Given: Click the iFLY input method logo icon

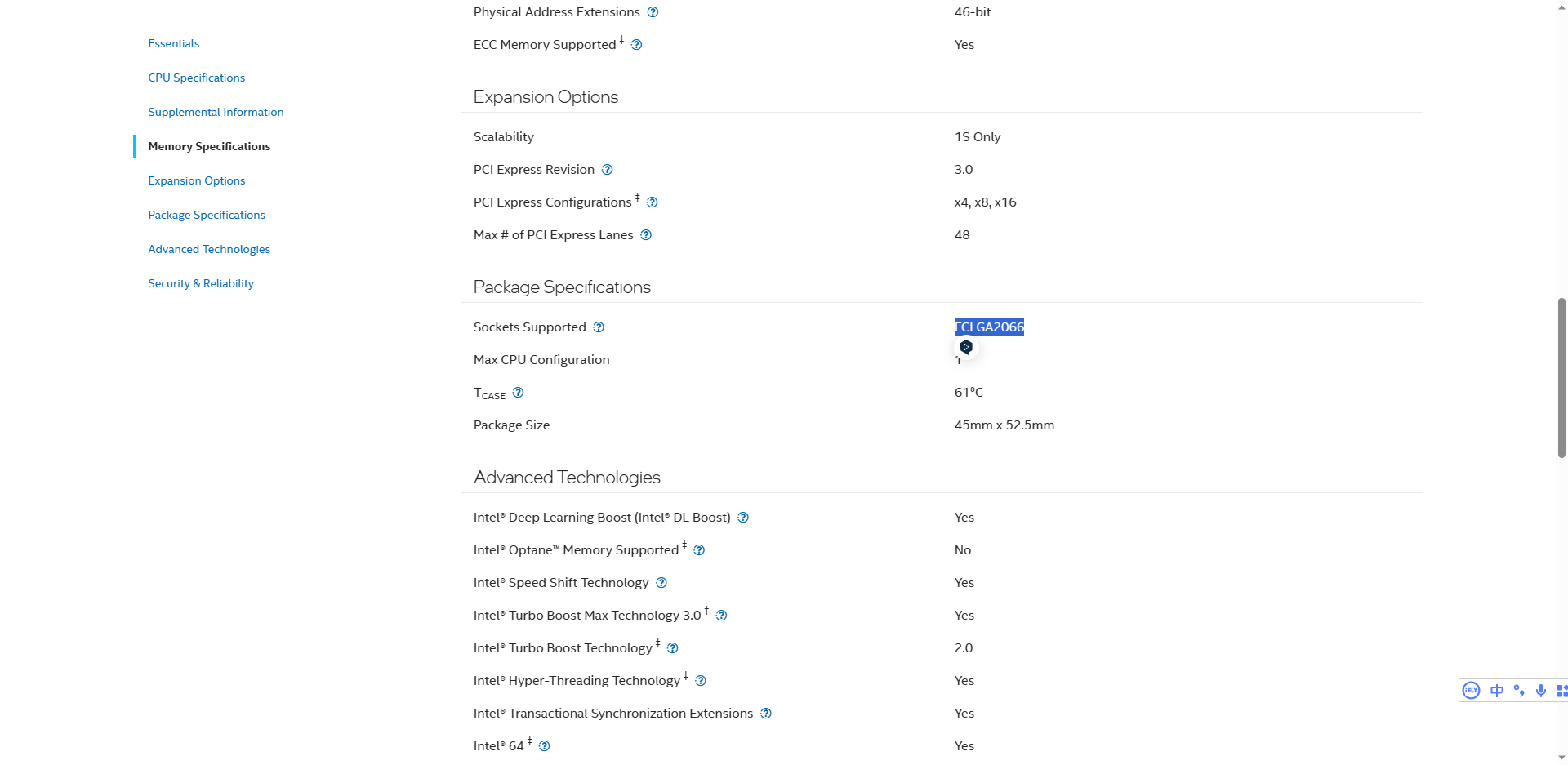Looking at the screenshot, I should (1471, 691).
